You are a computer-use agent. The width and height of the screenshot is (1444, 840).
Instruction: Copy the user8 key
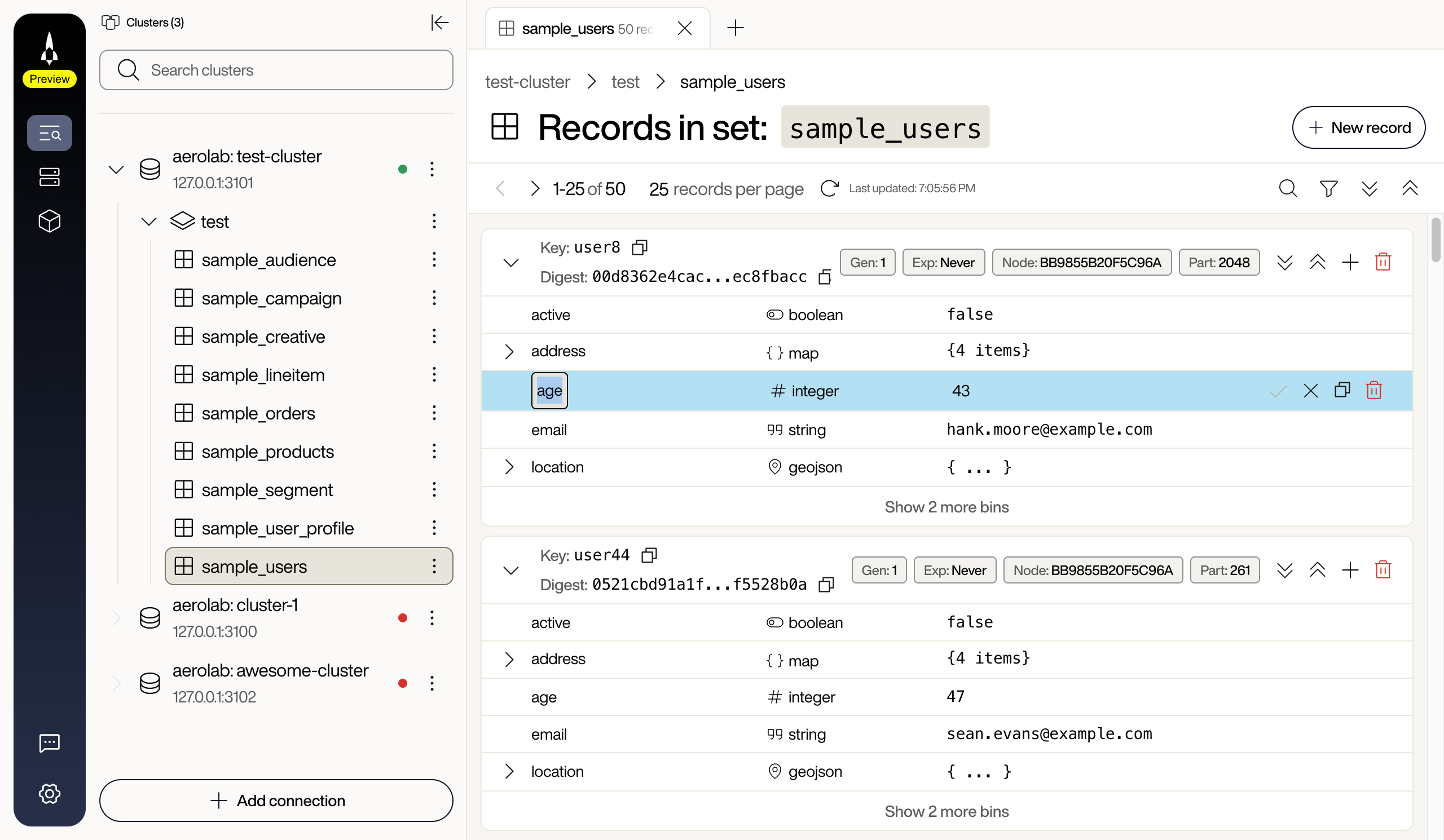coord(640,247)
